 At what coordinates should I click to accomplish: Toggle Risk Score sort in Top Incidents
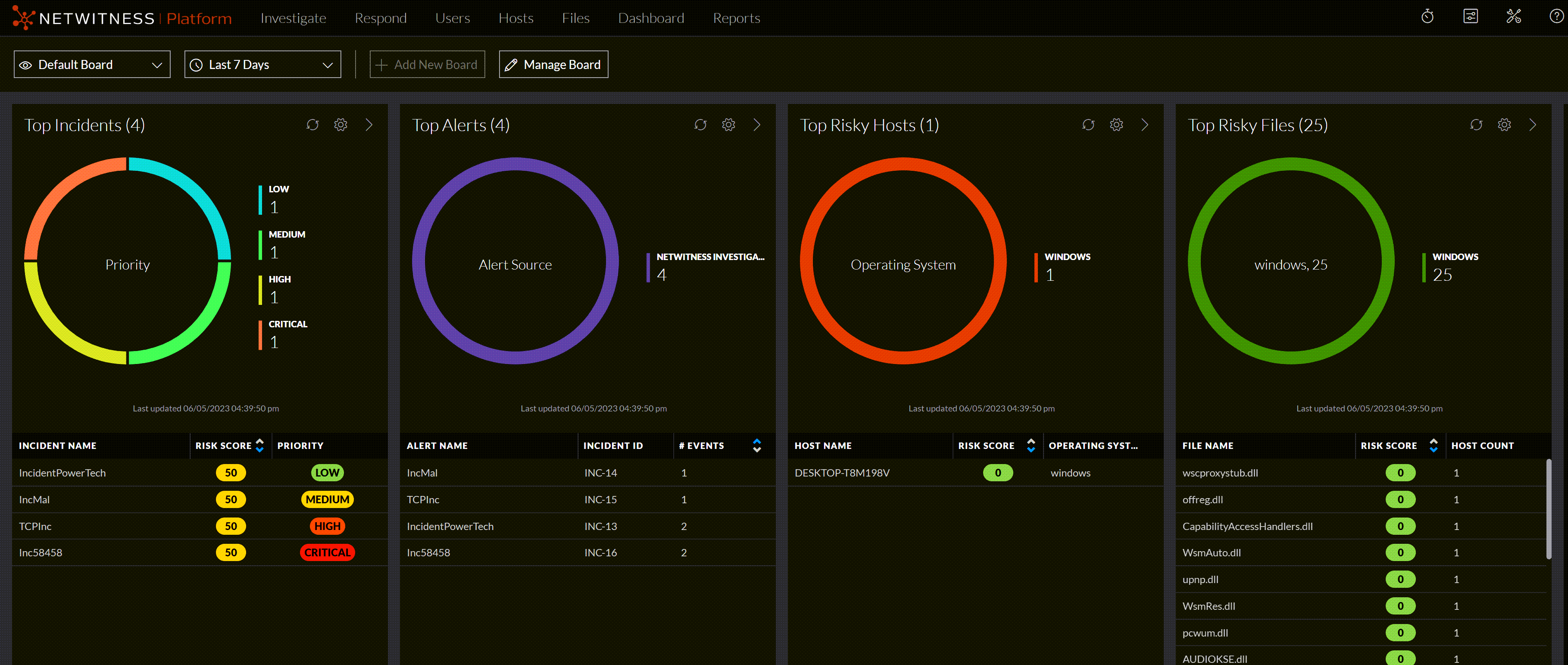point(260,445)
